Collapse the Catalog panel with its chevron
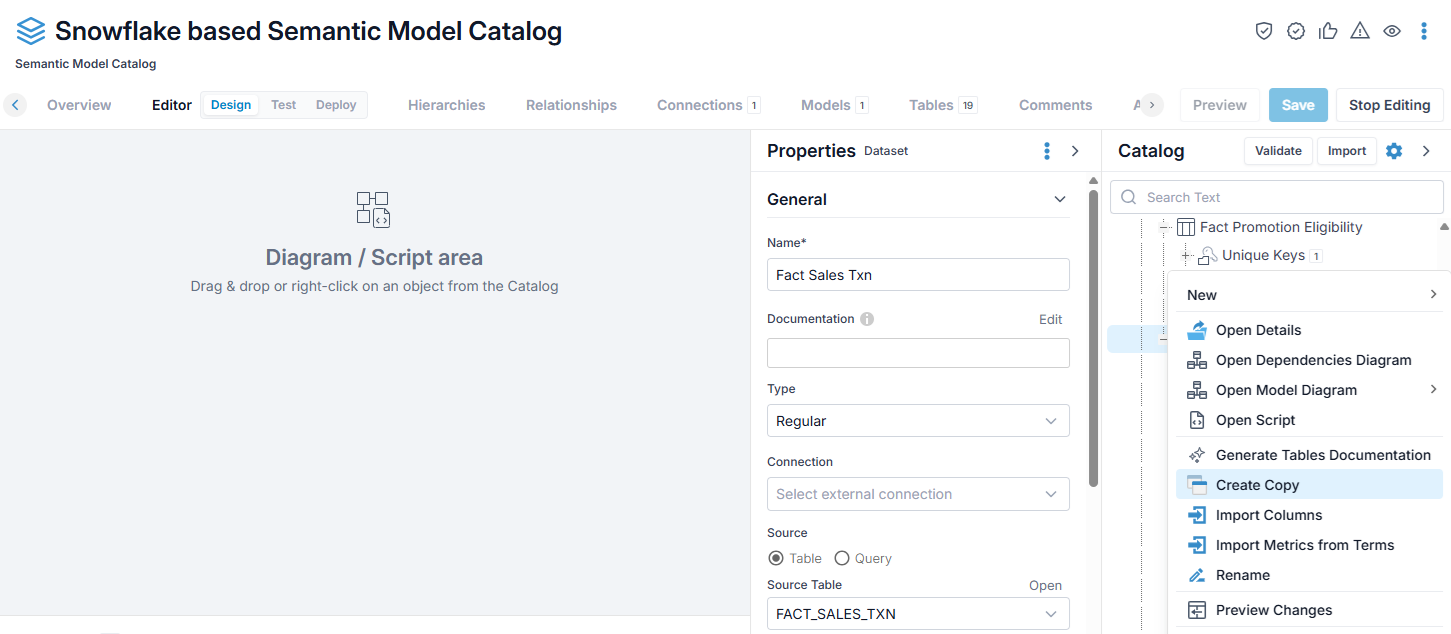 (1426, 151)
